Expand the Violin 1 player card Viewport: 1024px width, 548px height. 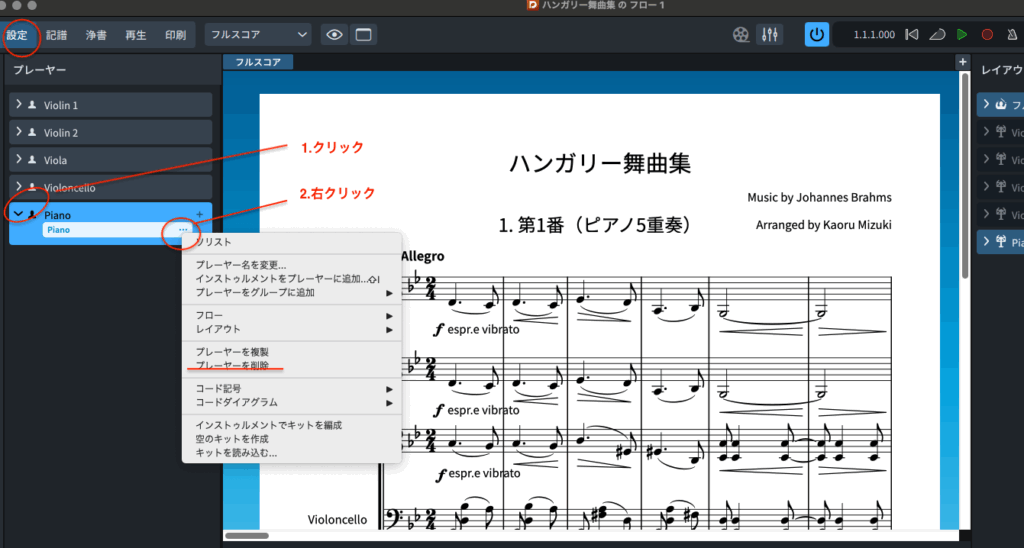tap(19, 105)
